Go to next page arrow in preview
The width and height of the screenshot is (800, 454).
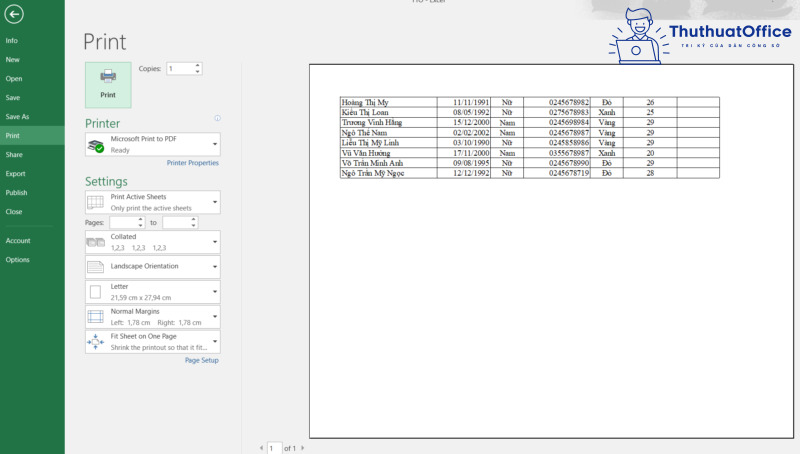point(303,448)
